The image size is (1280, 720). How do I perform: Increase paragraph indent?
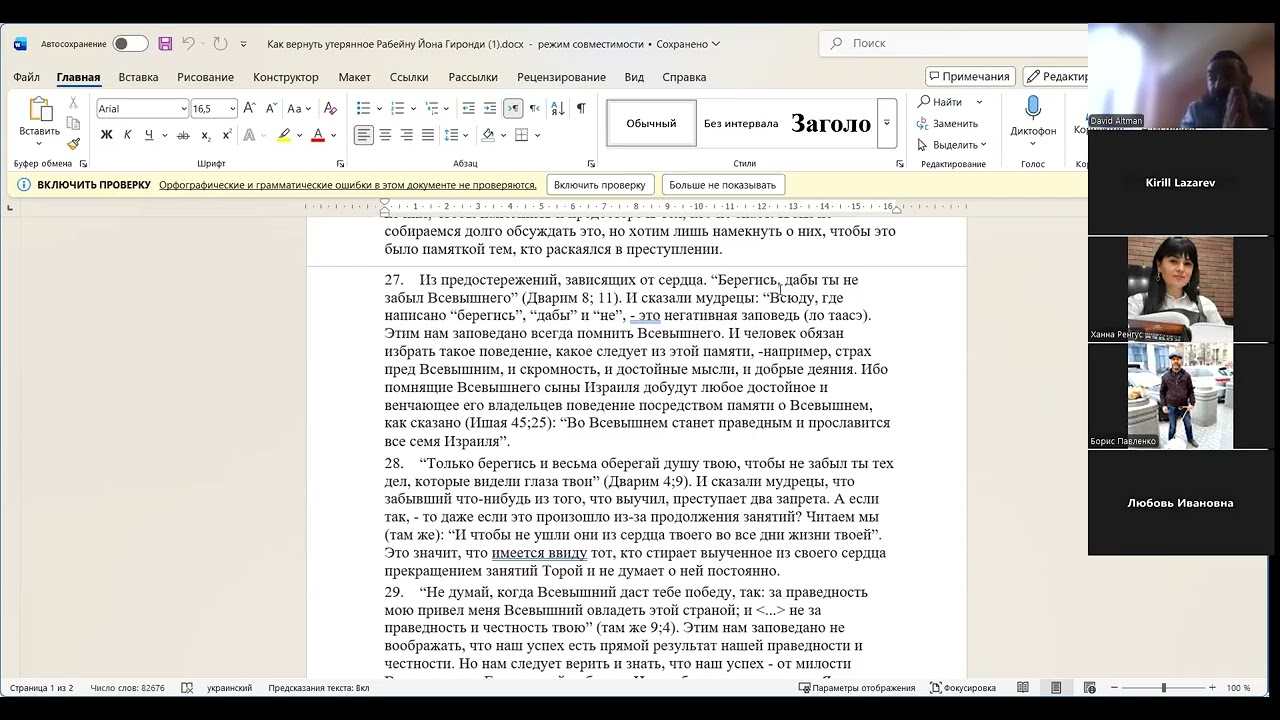[490, 108]
